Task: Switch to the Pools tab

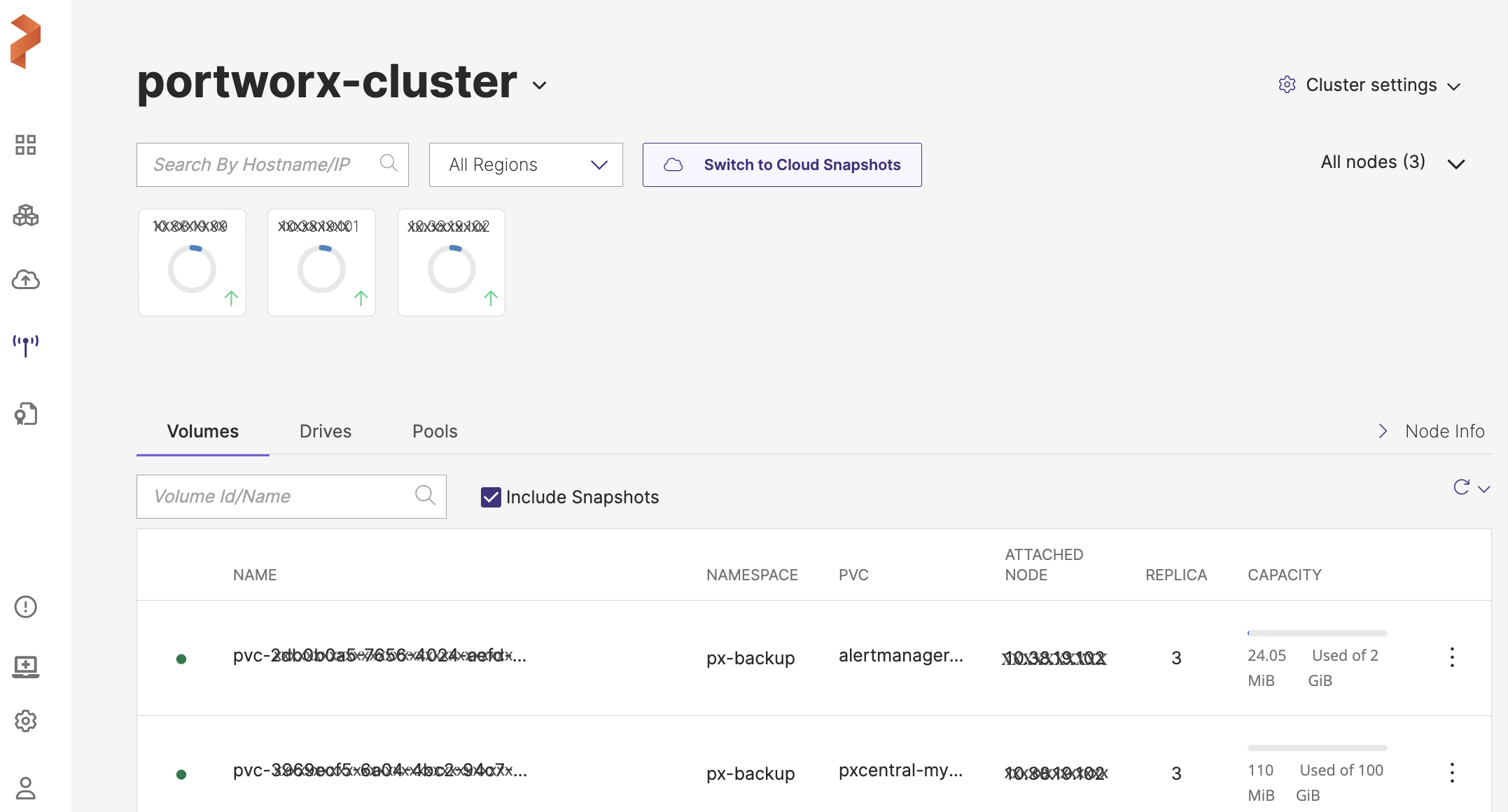Action: point(435,431)
